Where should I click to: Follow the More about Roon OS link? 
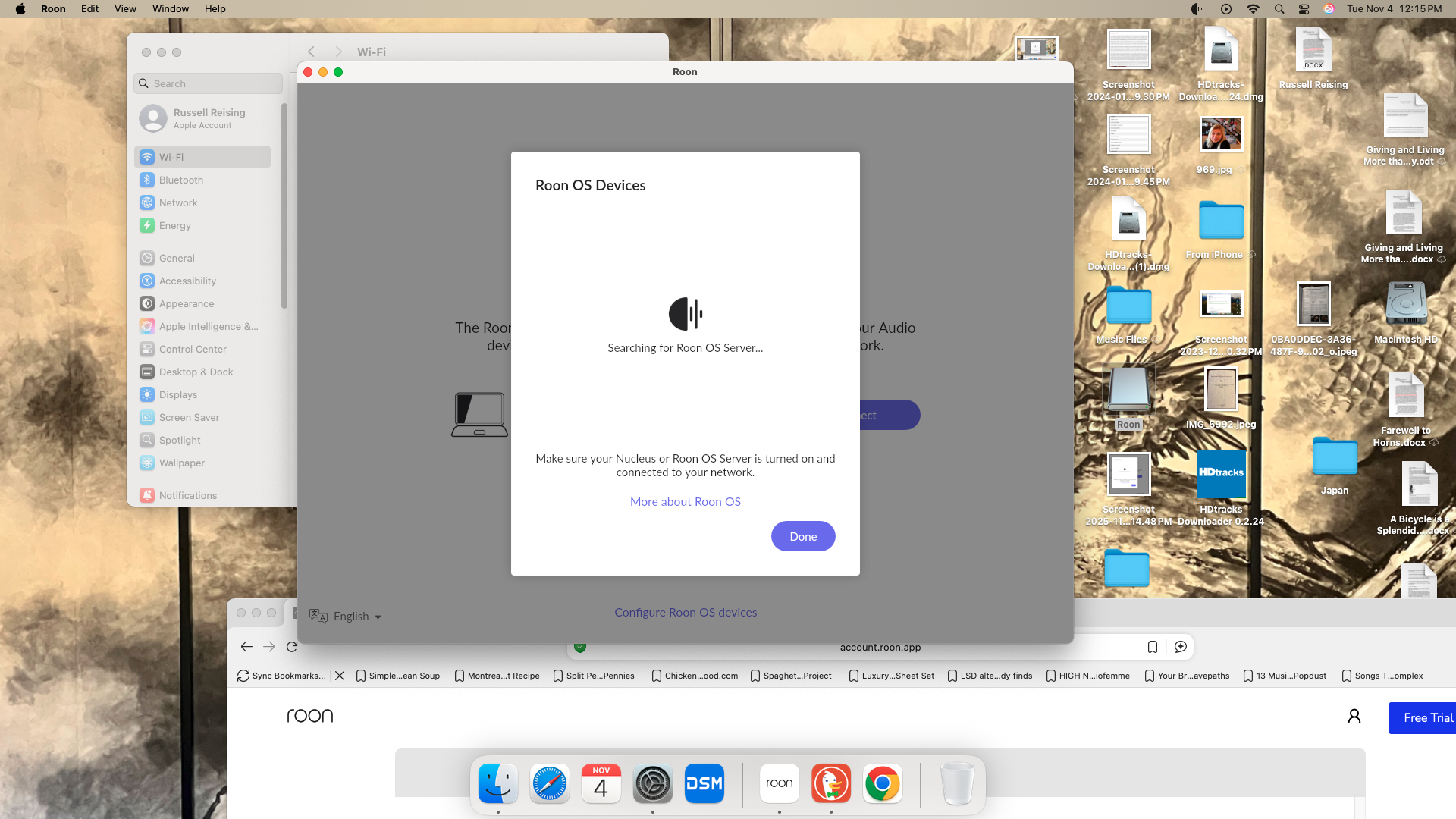pyautogui.click(x=685, y=501)
